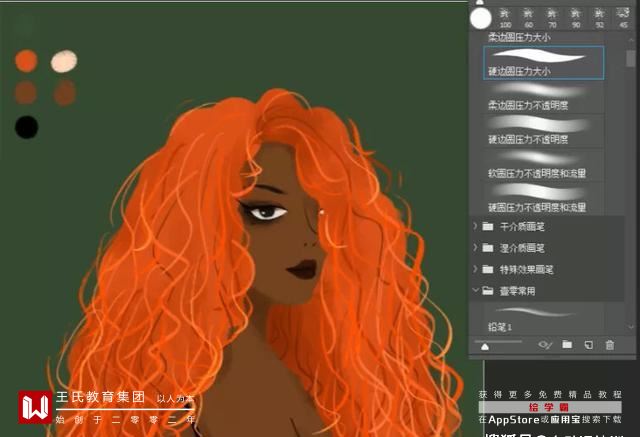Click the brush preview size slider handle
The height and width of the screenshot is (437, 640).
(x=484, y=347)
